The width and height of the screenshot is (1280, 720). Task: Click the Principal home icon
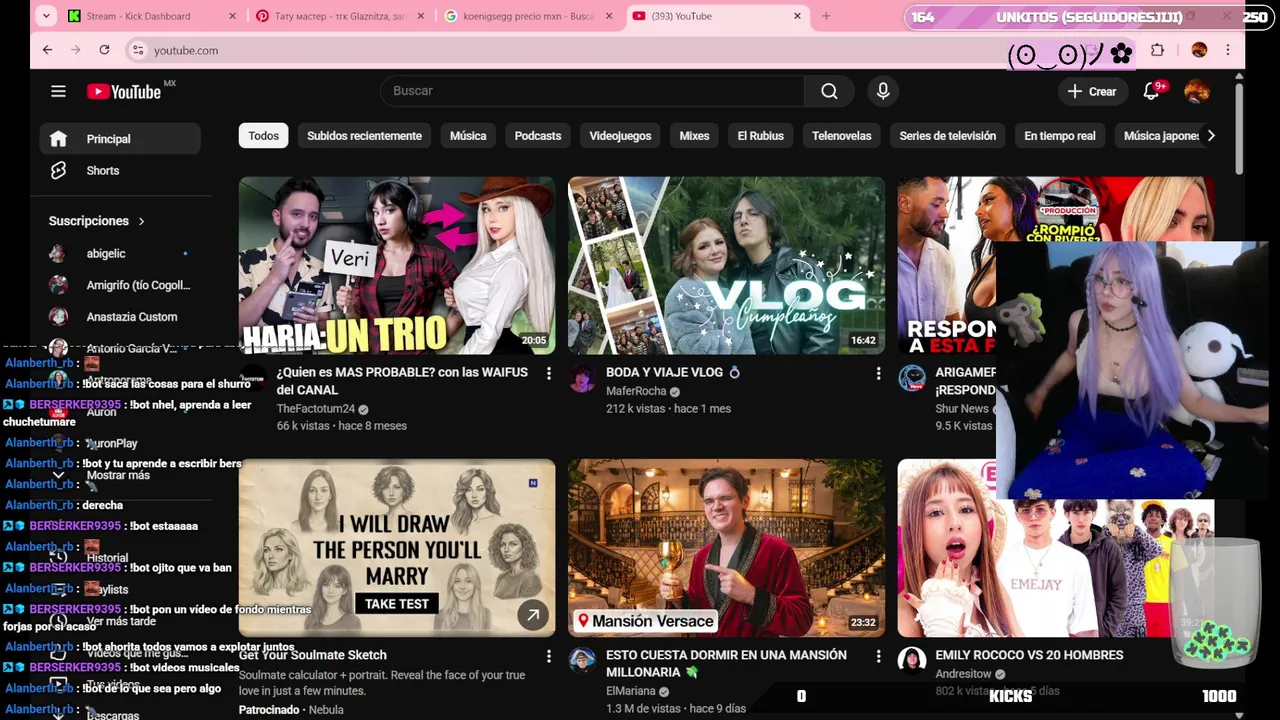tap(58, 139)
